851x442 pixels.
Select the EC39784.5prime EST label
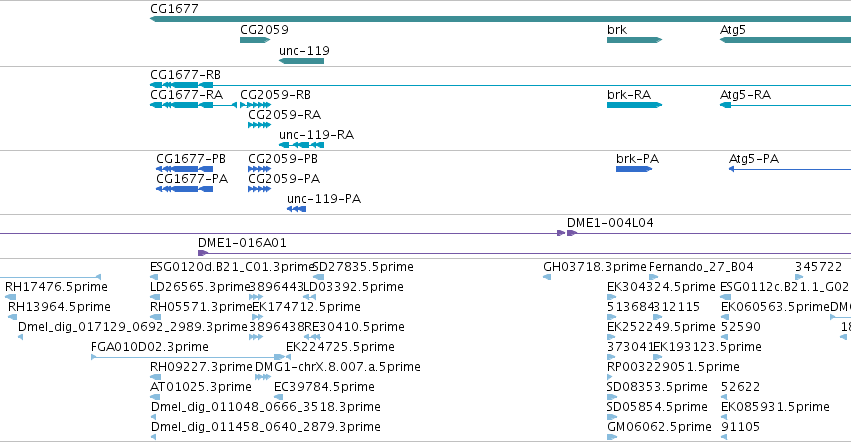tap(324, 387)
